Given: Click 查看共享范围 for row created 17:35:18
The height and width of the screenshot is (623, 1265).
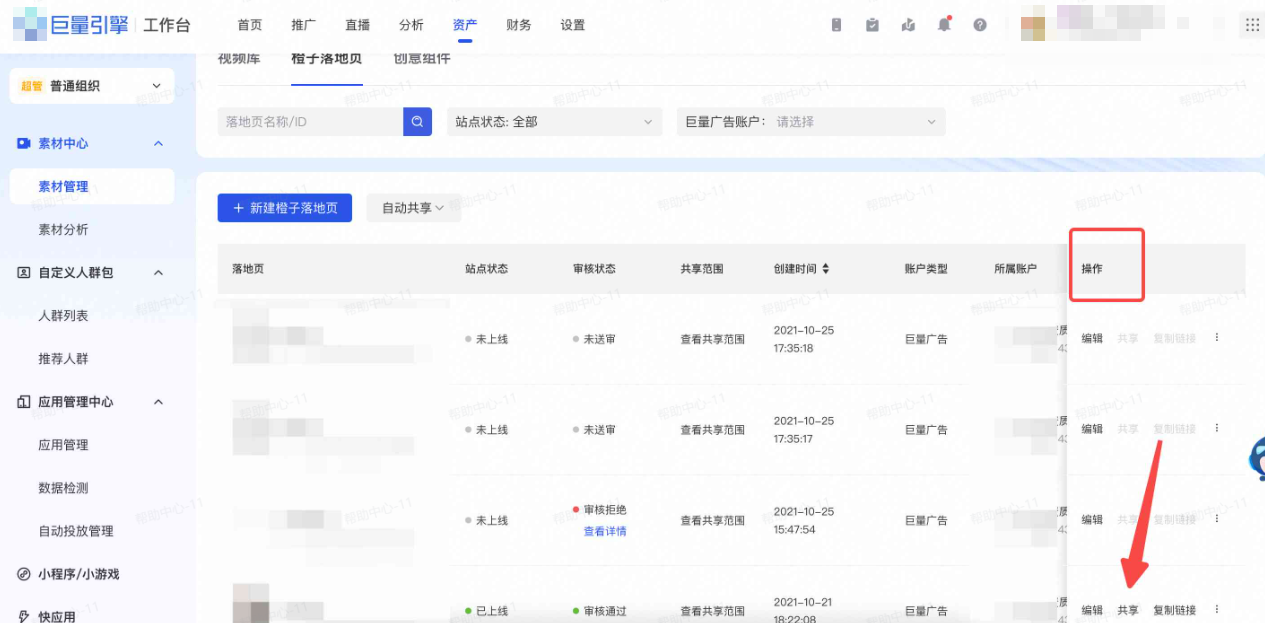Looking at the screenshot, I should (x=712, y=339).
